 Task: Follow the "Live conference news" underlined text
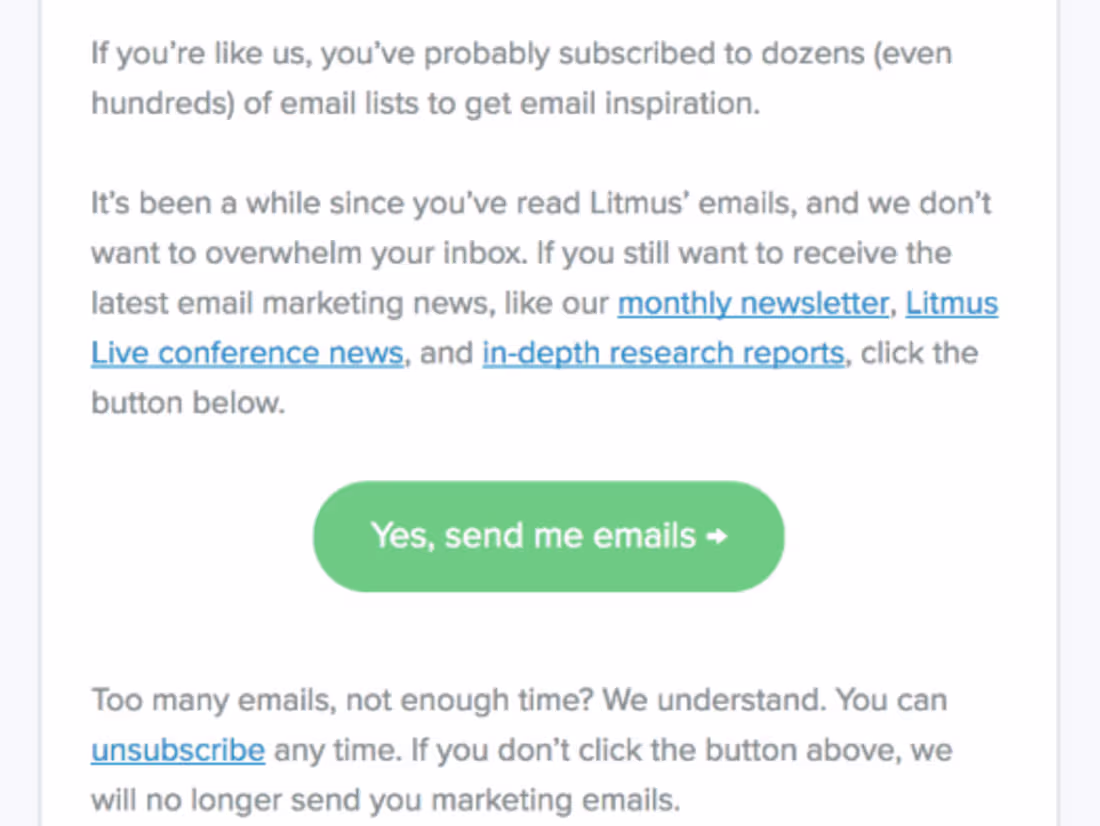pyautogui.click(x=248, y=353)
